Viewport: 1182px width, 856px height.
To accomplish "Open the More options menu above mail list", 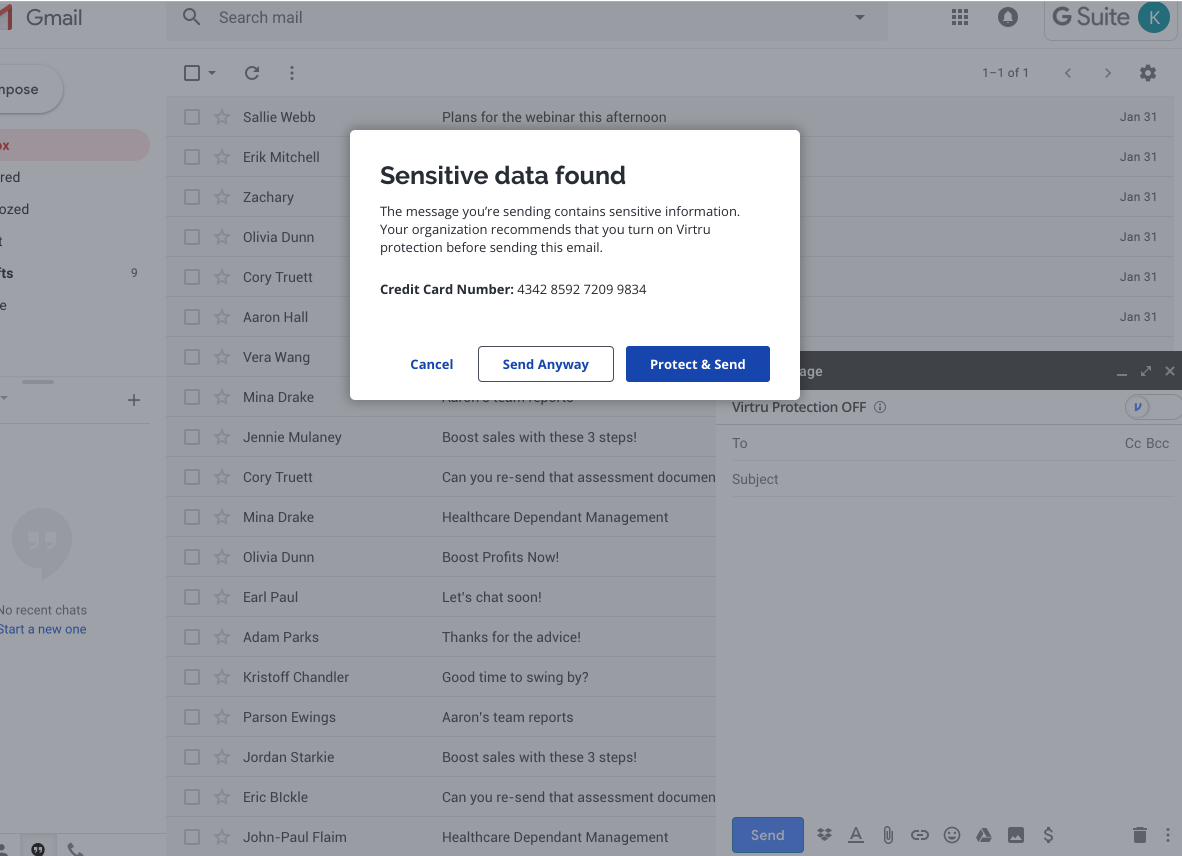I will (292, 73).
